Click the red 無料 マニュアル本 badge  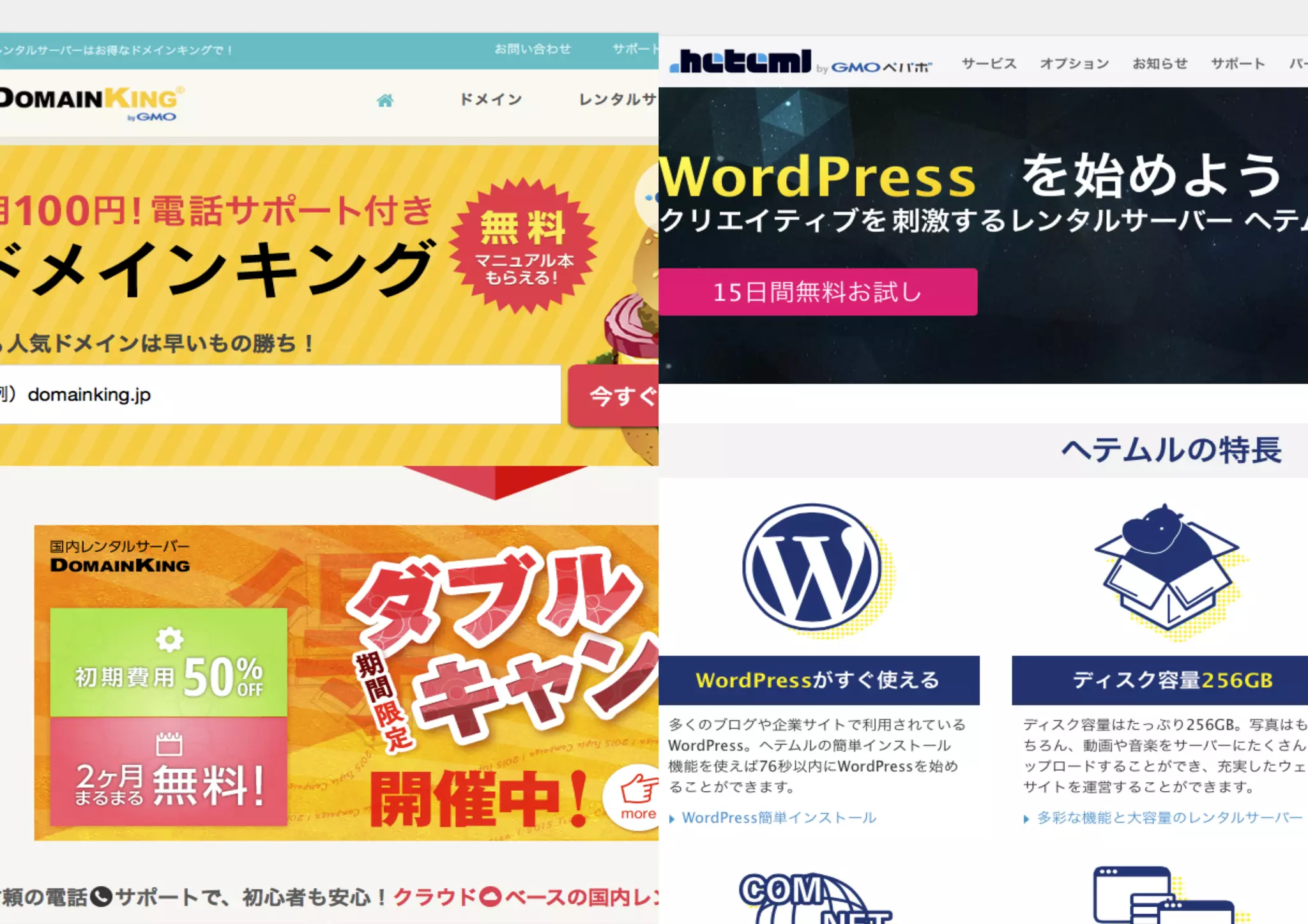524,246
